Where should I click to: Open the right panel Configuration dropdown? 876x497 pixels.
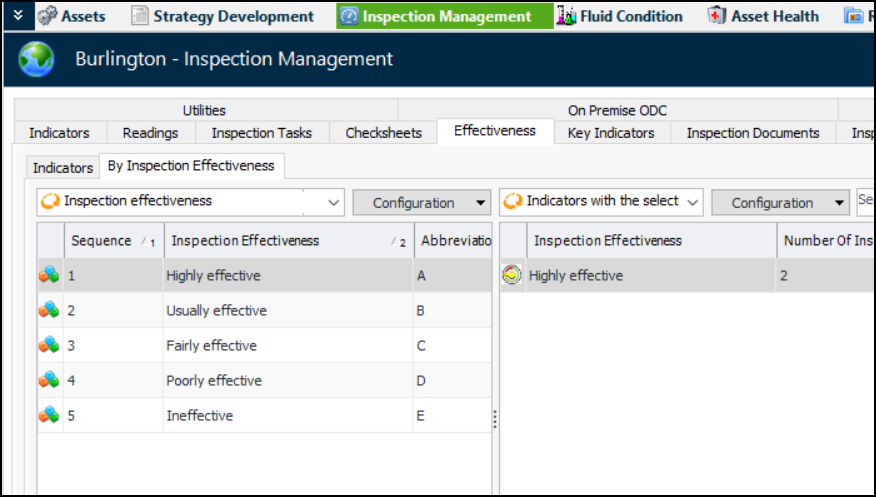[x=780, y=203]
